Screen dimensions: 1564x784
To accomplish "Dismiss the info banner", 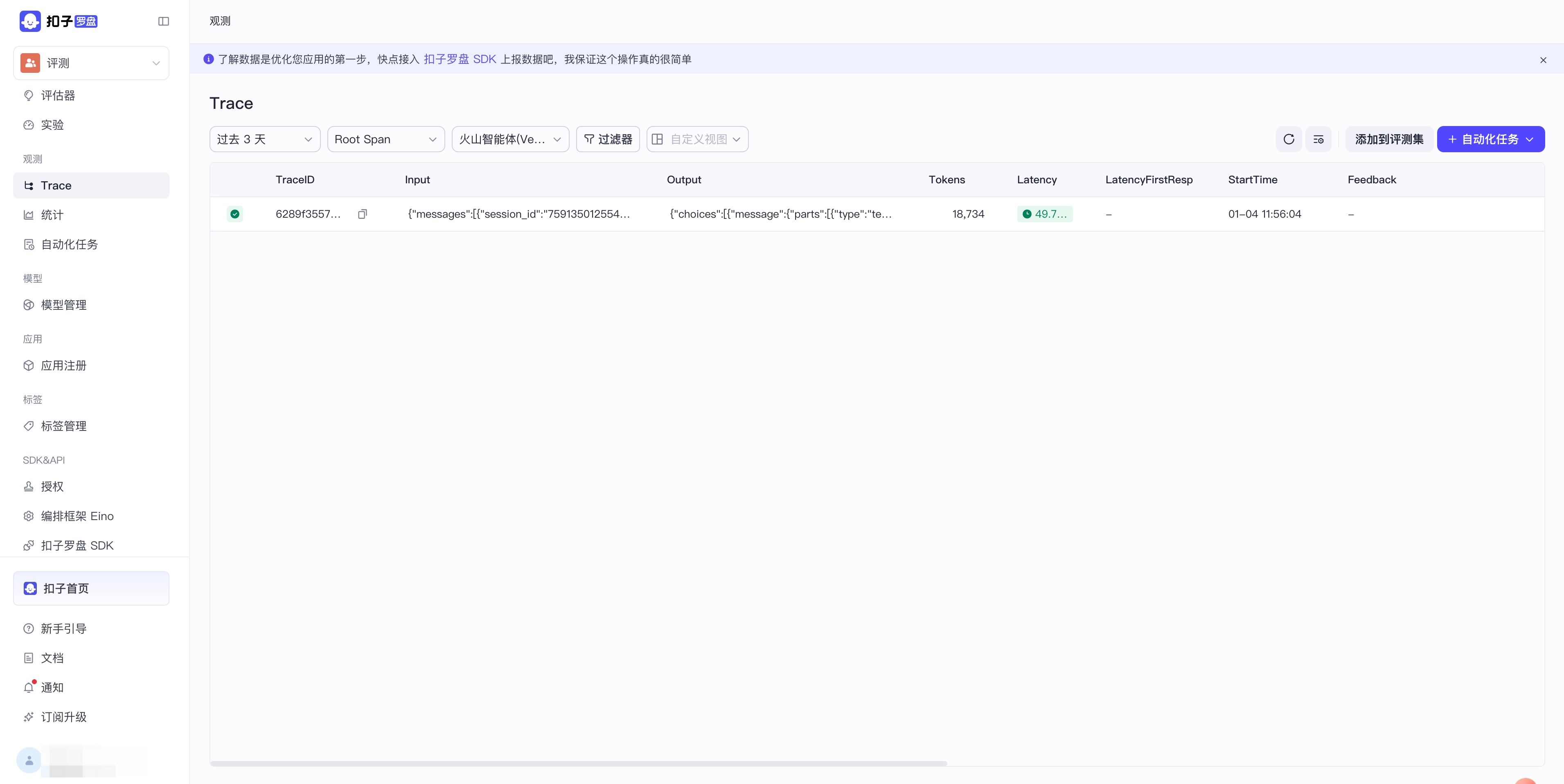I will pyautogui.click(x=1543, y=59).
